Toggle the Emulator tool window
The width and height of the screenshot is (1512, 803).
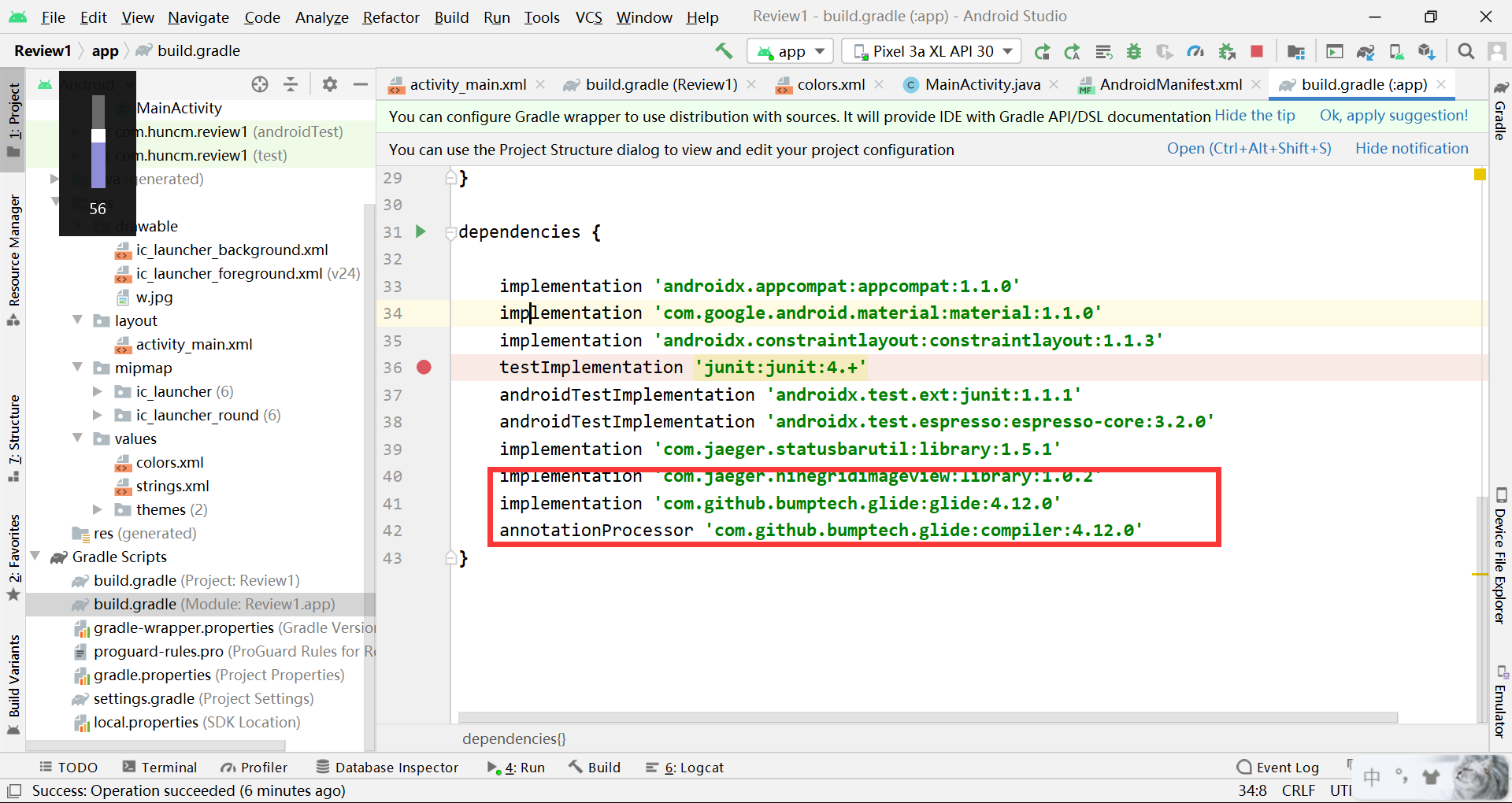coord(1500,702)
